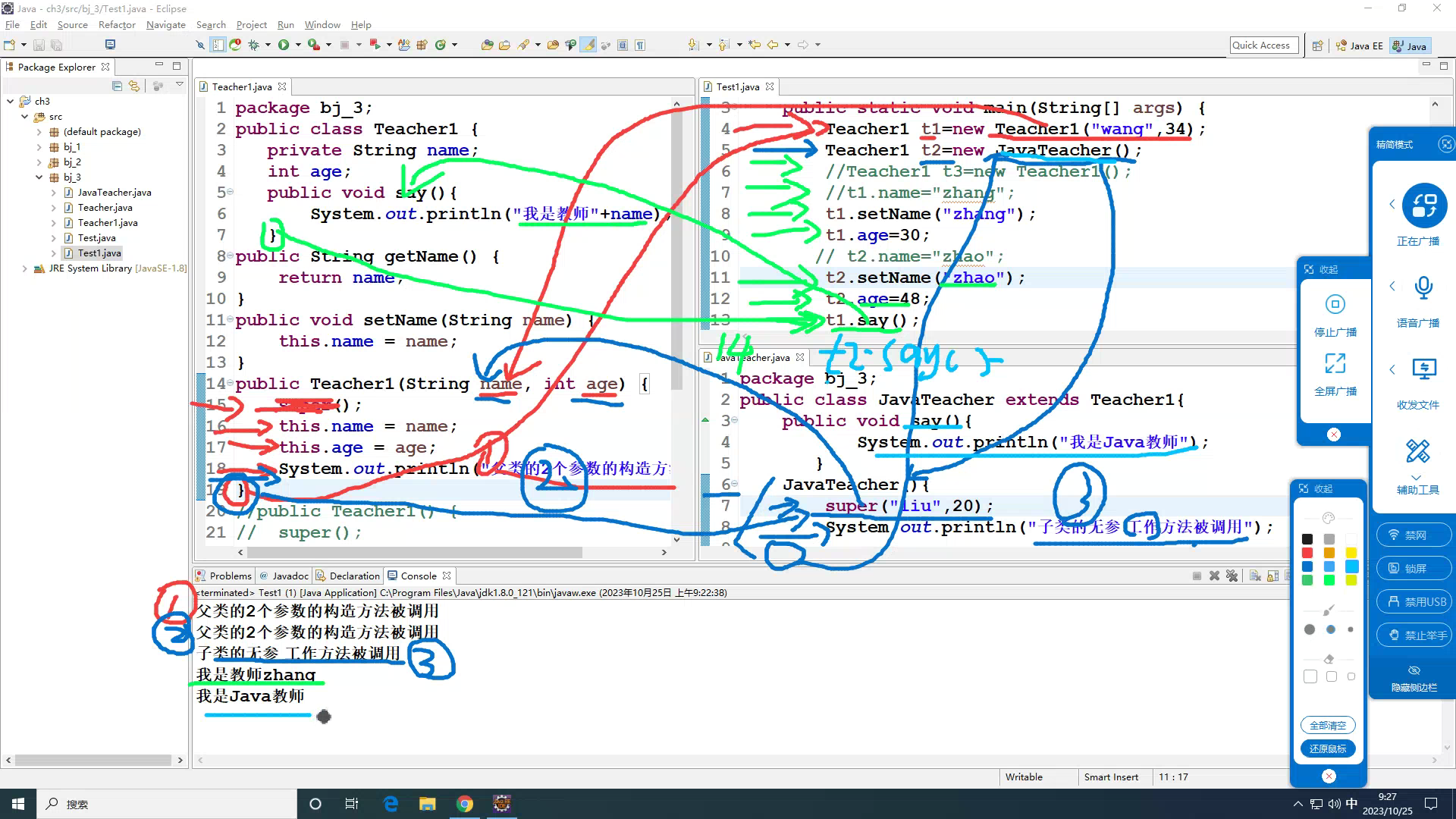Collapse the bj_3 package tree node
This screenshot has width=1456, height=819.
click(39, 177)
